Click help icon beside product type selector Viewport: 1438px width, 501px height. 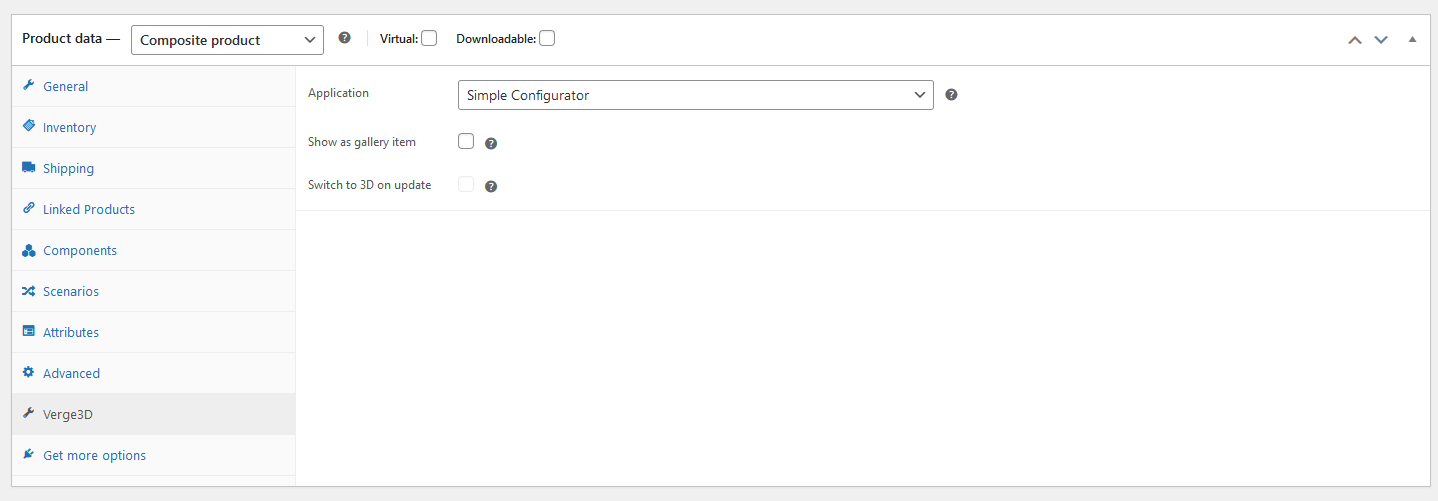tap(344, 38)
